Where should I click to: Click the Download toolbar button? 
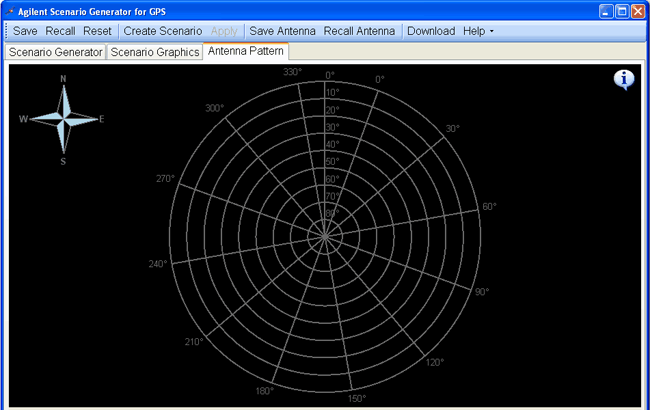coord(431,31)
